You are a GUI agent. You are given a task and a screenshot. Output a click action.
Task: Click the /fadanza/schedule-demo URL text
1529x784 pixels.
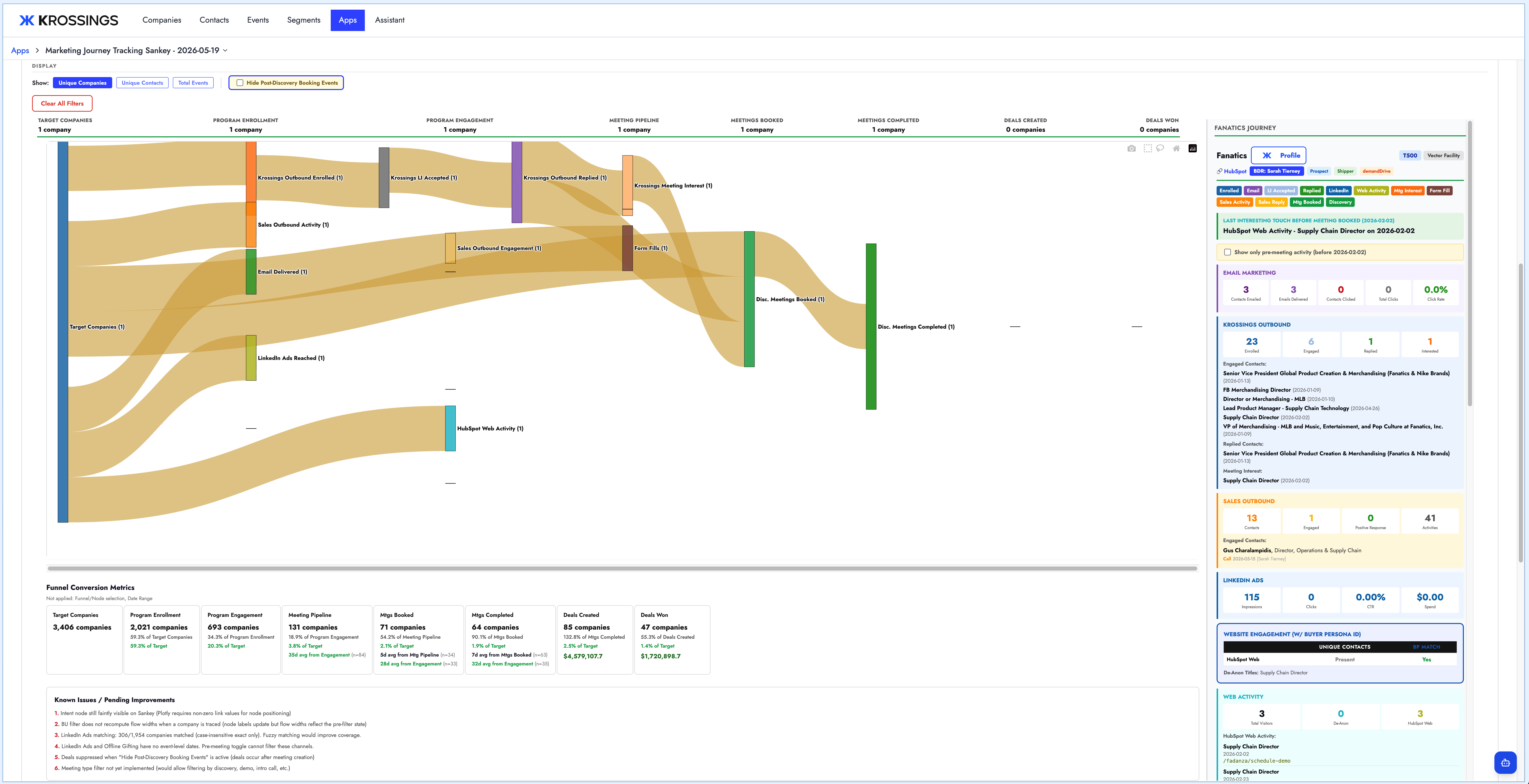1257,761
